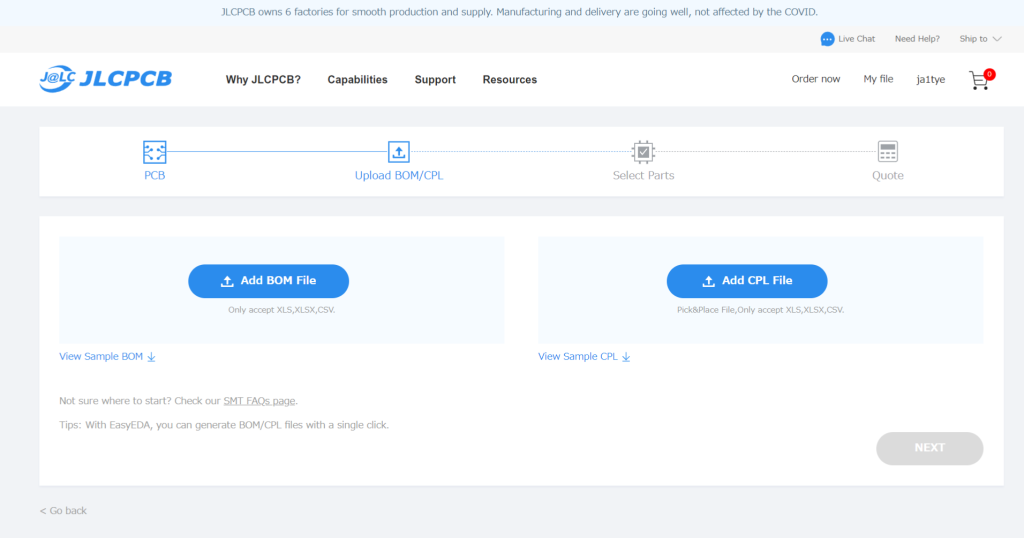Open the Why JLCPCB? menu
This screenshot has height=538, width=1024.
pyautogui.click(x=263, y=80)
